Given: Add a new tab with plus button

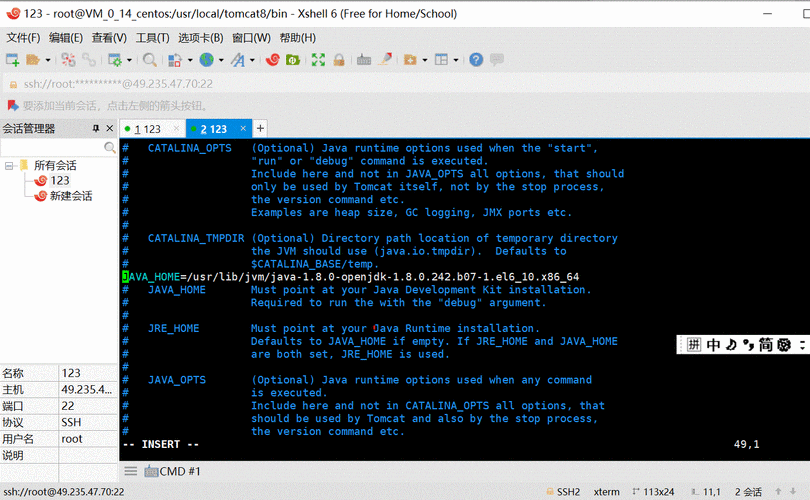Looking at the screenshot, I should point(260,128).
